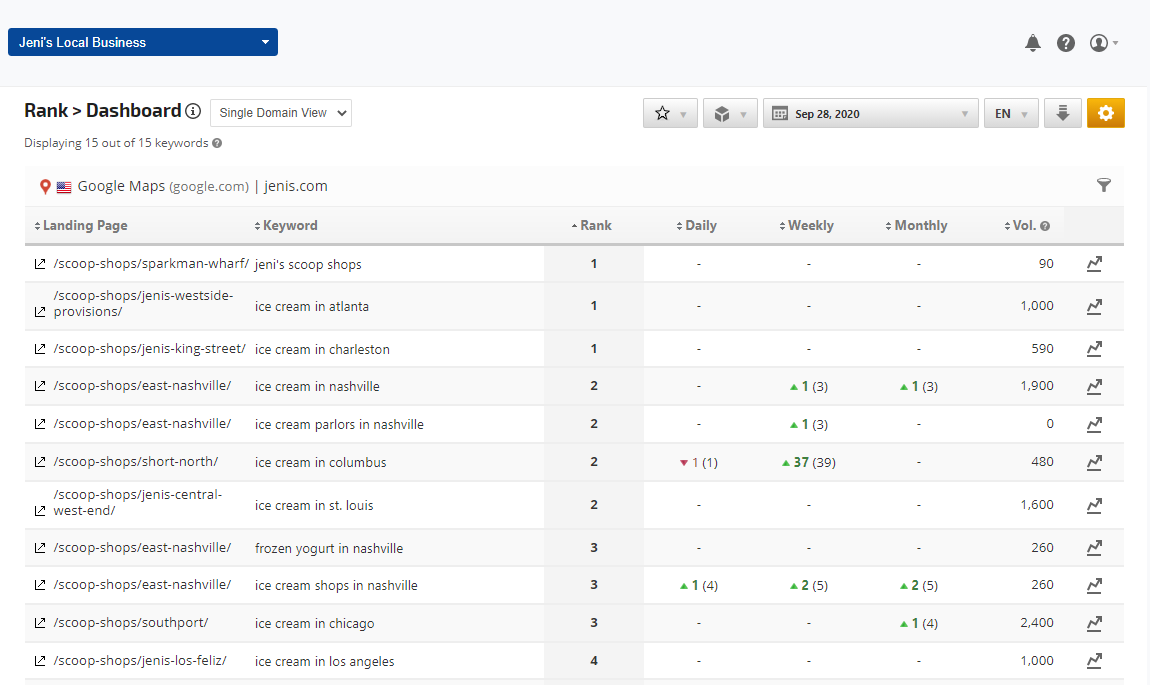Expand the Jeni's Local Business dropdown
The height and width of the screenshot is (685, 1150).
[143, 42]
